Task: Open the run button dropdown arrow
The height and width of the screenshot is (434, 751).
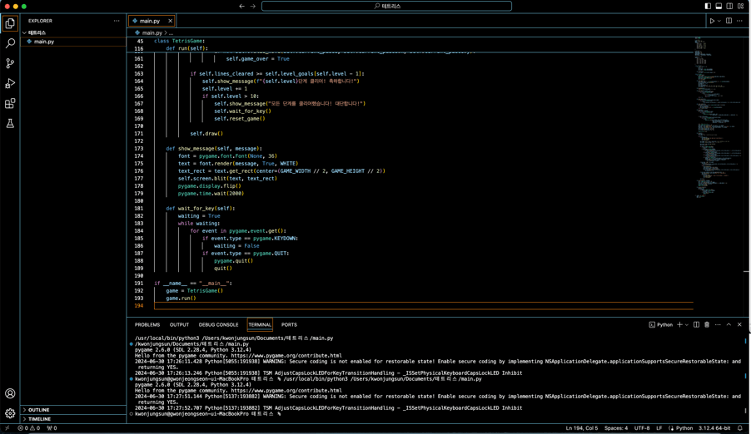Action: pos(719,21)
